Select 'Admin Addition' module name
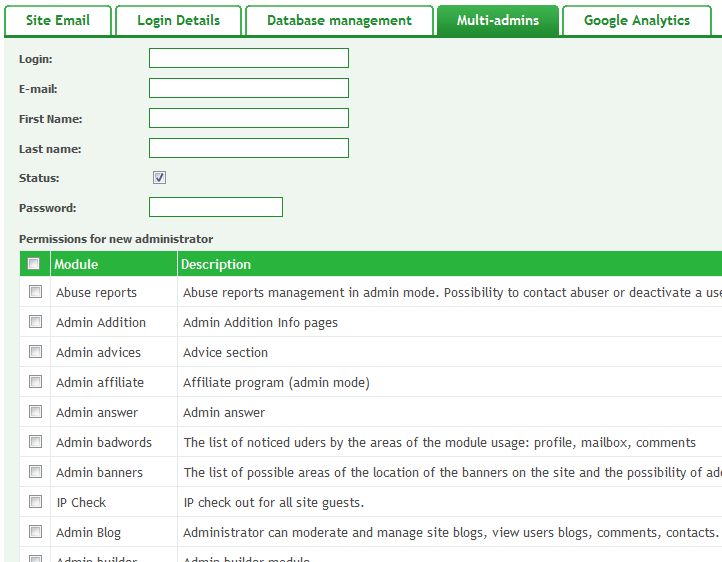The width and height of the screenshot is (722, 562). coord(101,323)
